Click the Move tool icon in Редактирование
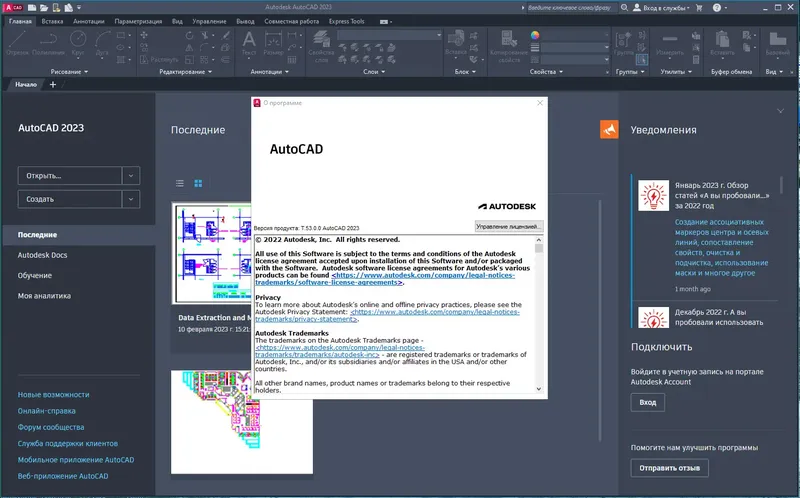Viewport: 800px width, 498px height. [144, 35]
